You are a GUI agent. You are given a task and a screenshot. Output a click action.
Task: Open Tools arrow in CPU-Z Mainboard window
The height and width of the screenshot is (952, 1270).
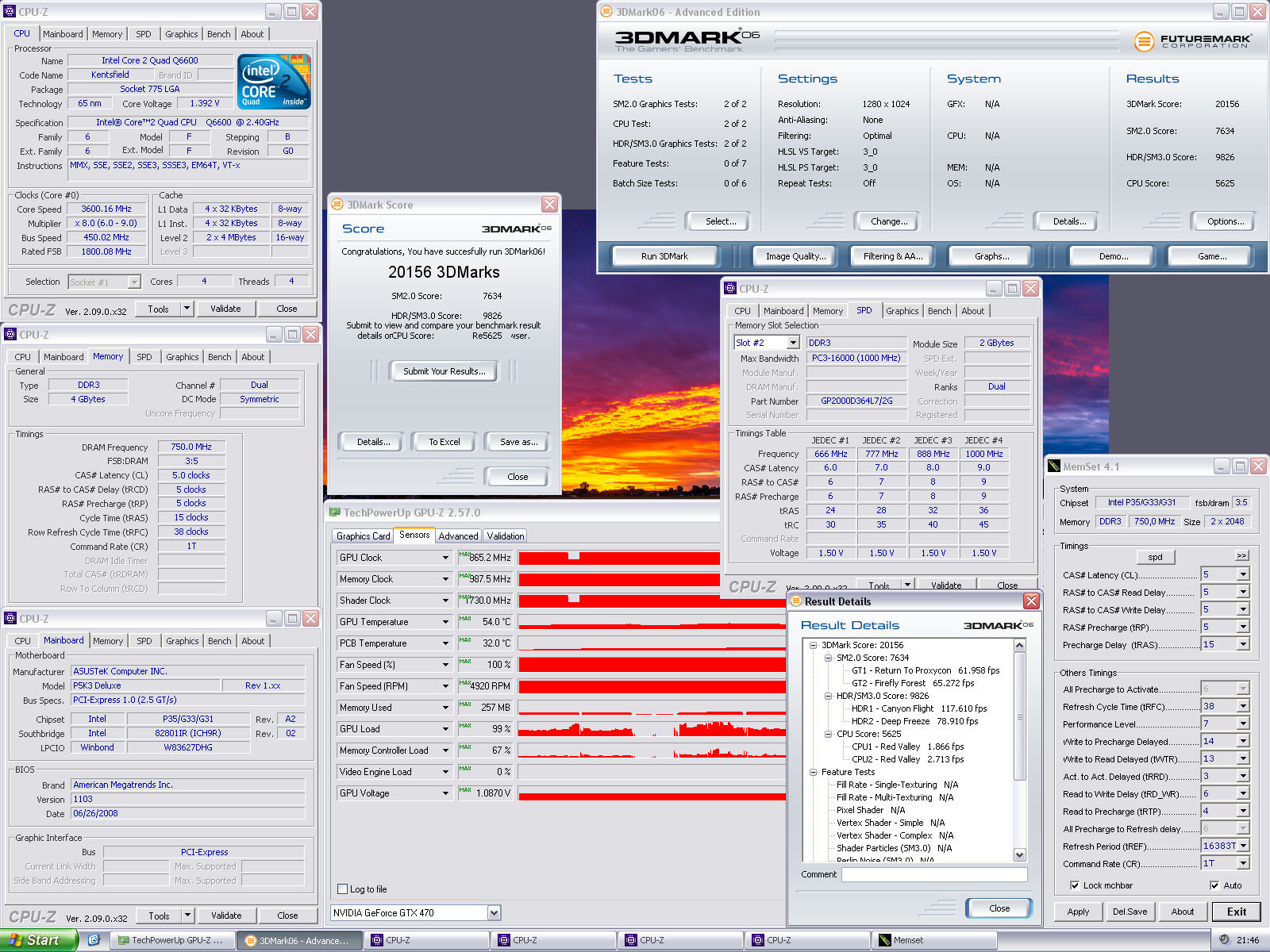(187, 916)
